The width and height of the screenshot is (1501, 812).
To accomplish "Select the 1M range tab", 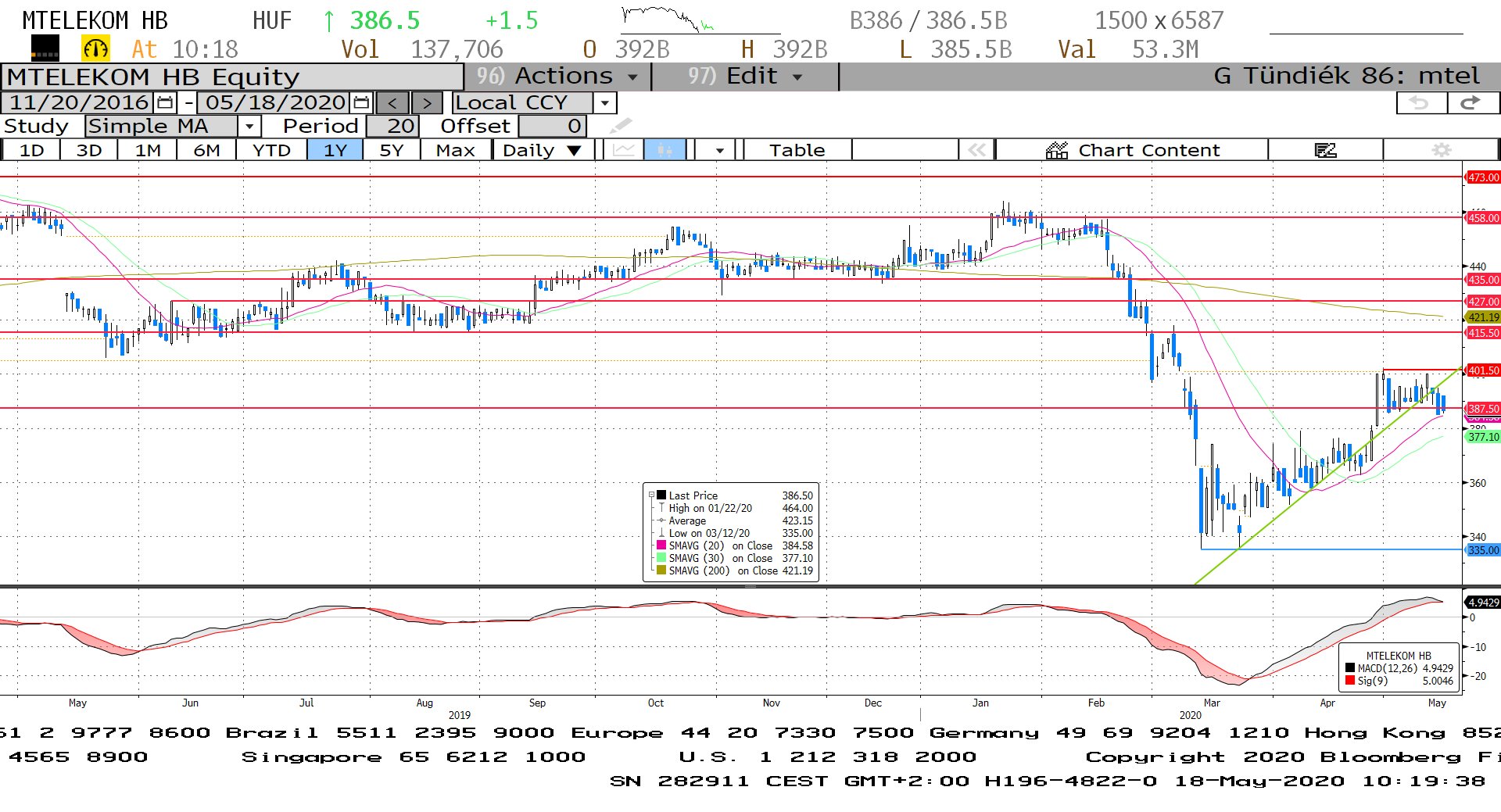I will coord(147,150).
